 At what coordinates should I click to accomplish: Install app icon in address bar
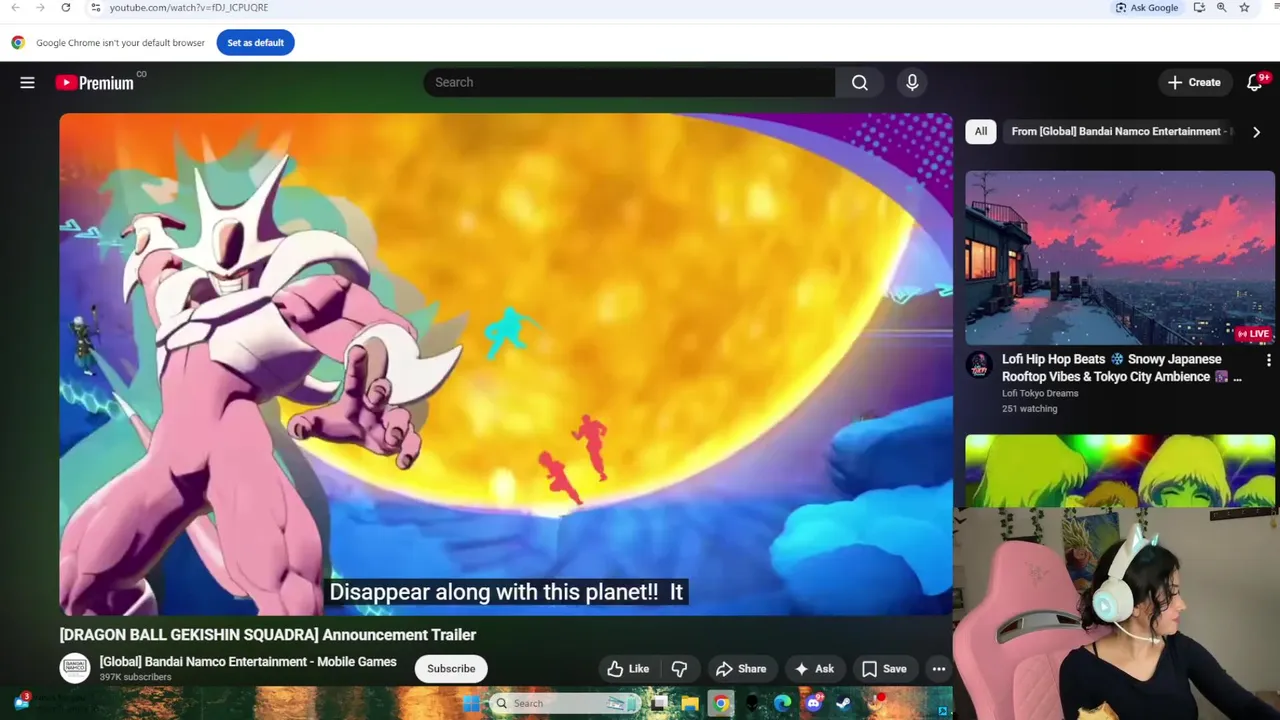1199,8
